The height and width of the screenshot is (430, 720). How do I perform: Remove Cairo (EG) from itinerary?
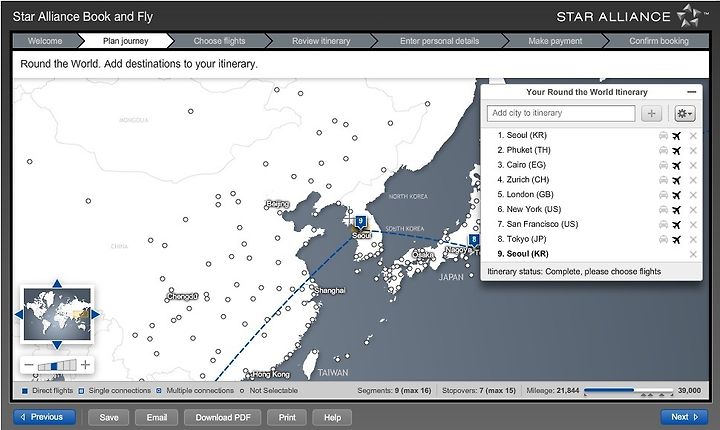point(693,165)
